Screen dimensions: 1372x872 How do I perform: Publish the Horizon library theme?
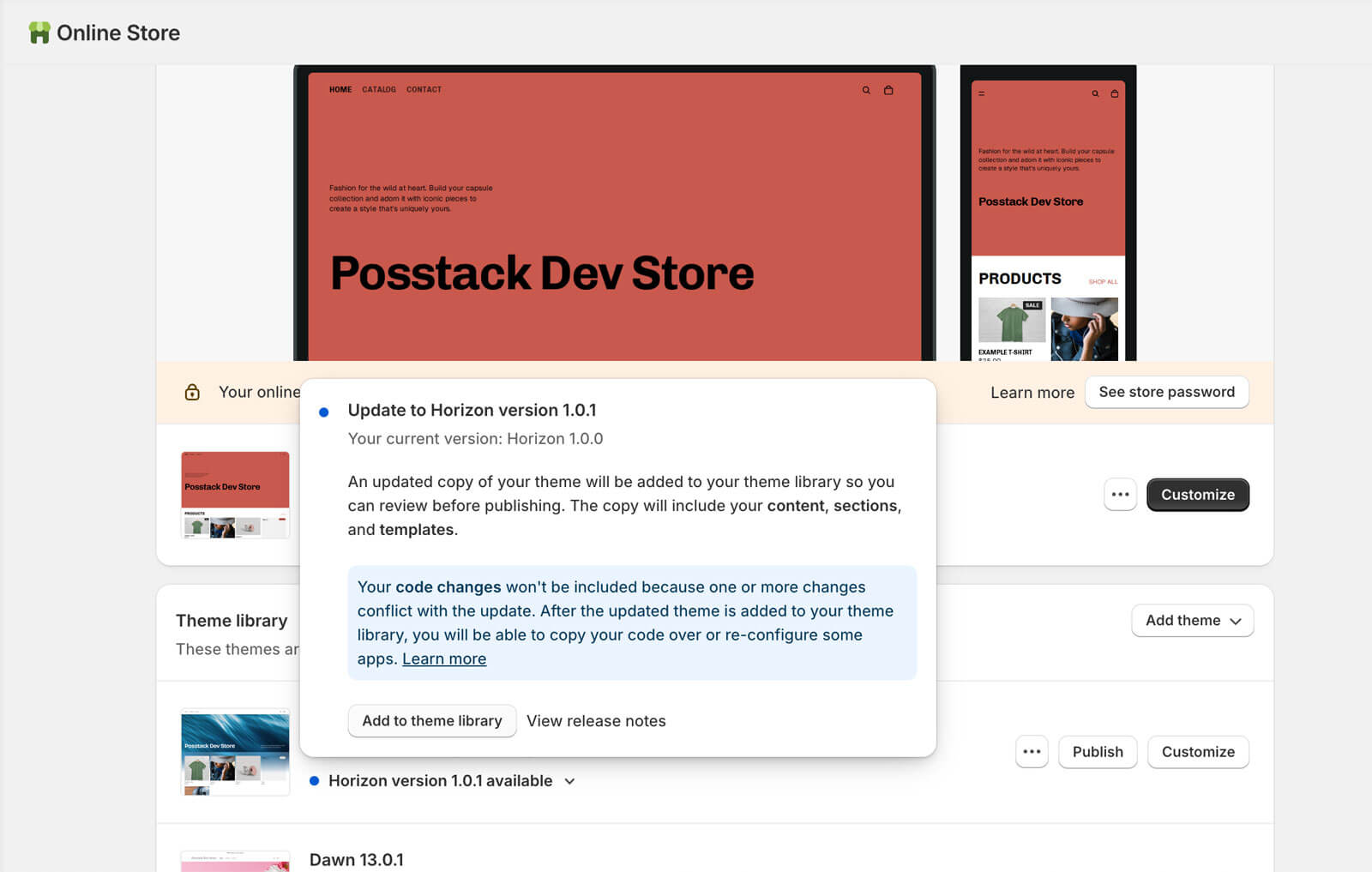point(1098,752)
